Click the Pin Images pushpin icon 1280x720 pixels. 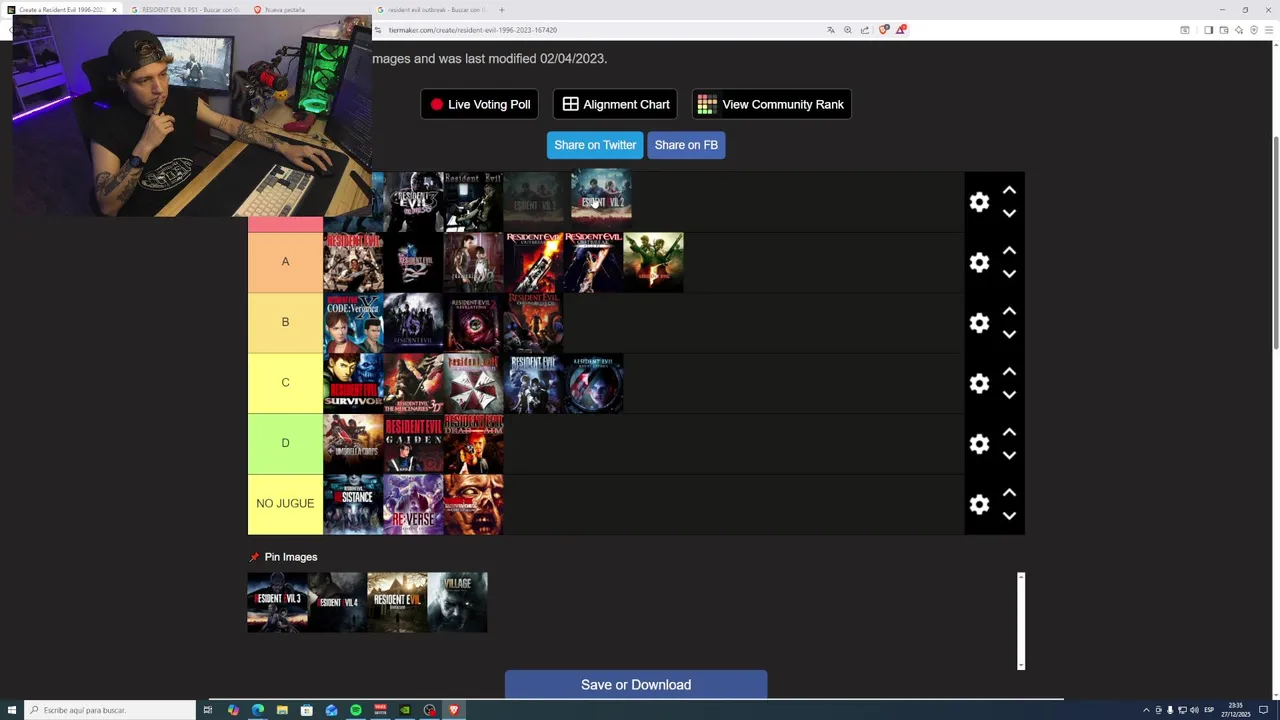254,557
